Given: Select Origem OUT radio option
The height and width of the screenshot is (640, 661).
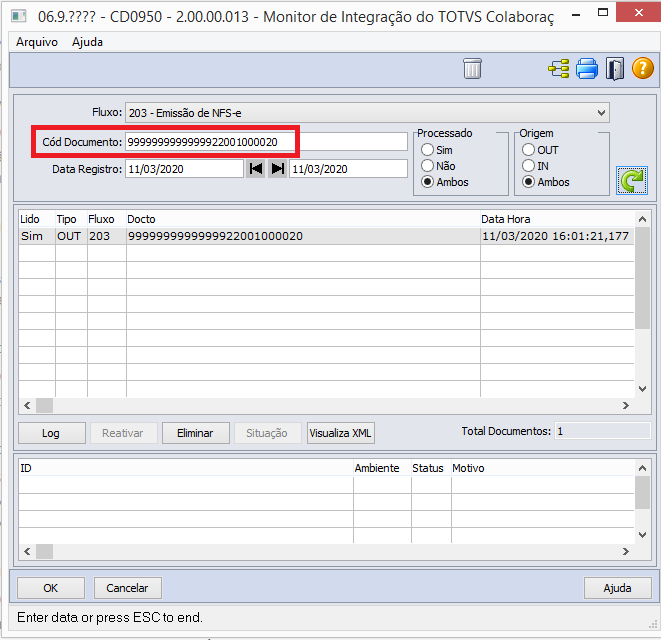Looking at the screenshot, I should click(x=528, y=149).
